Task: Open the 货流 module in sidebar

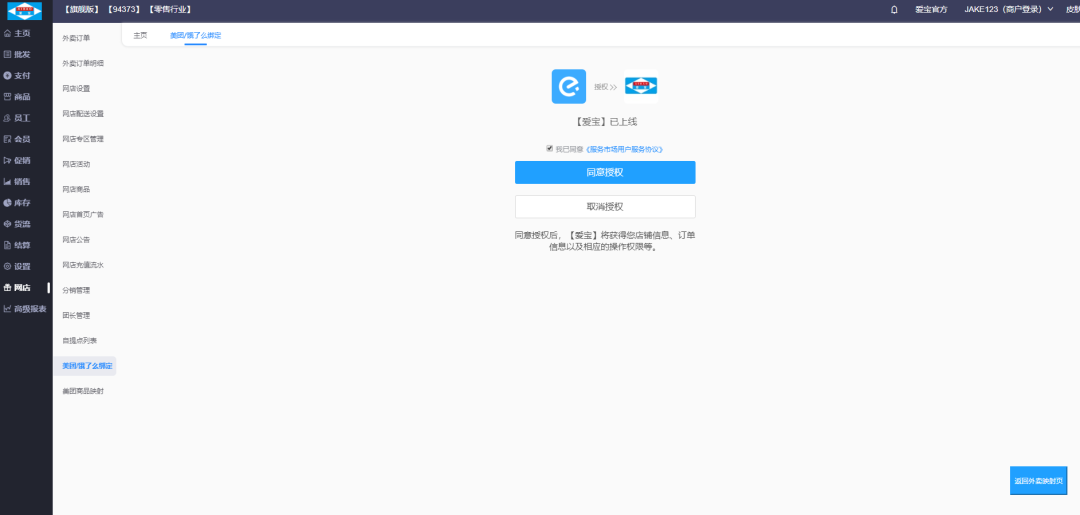Action: [17, 224]
